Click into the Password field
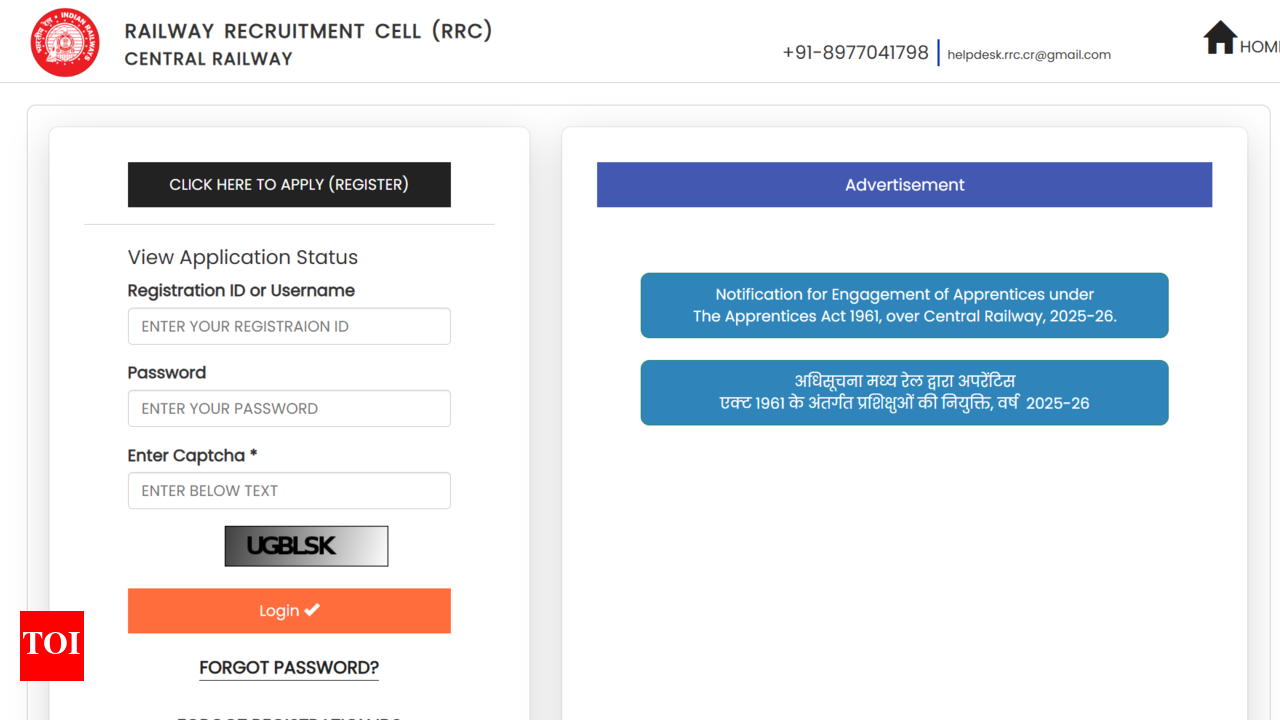 pos(289,408)
